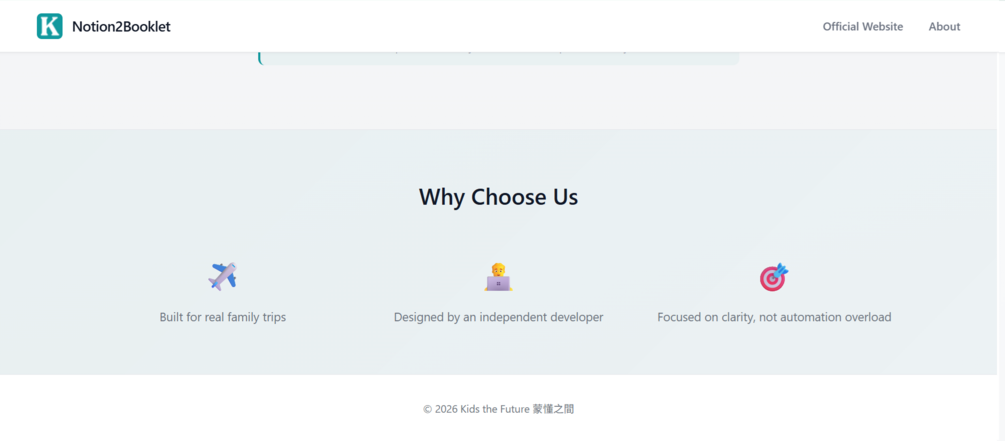Click the Chinese text 蒙懂之間 in footer
Screen dimensions: 1005x441
tap(553, 409)
